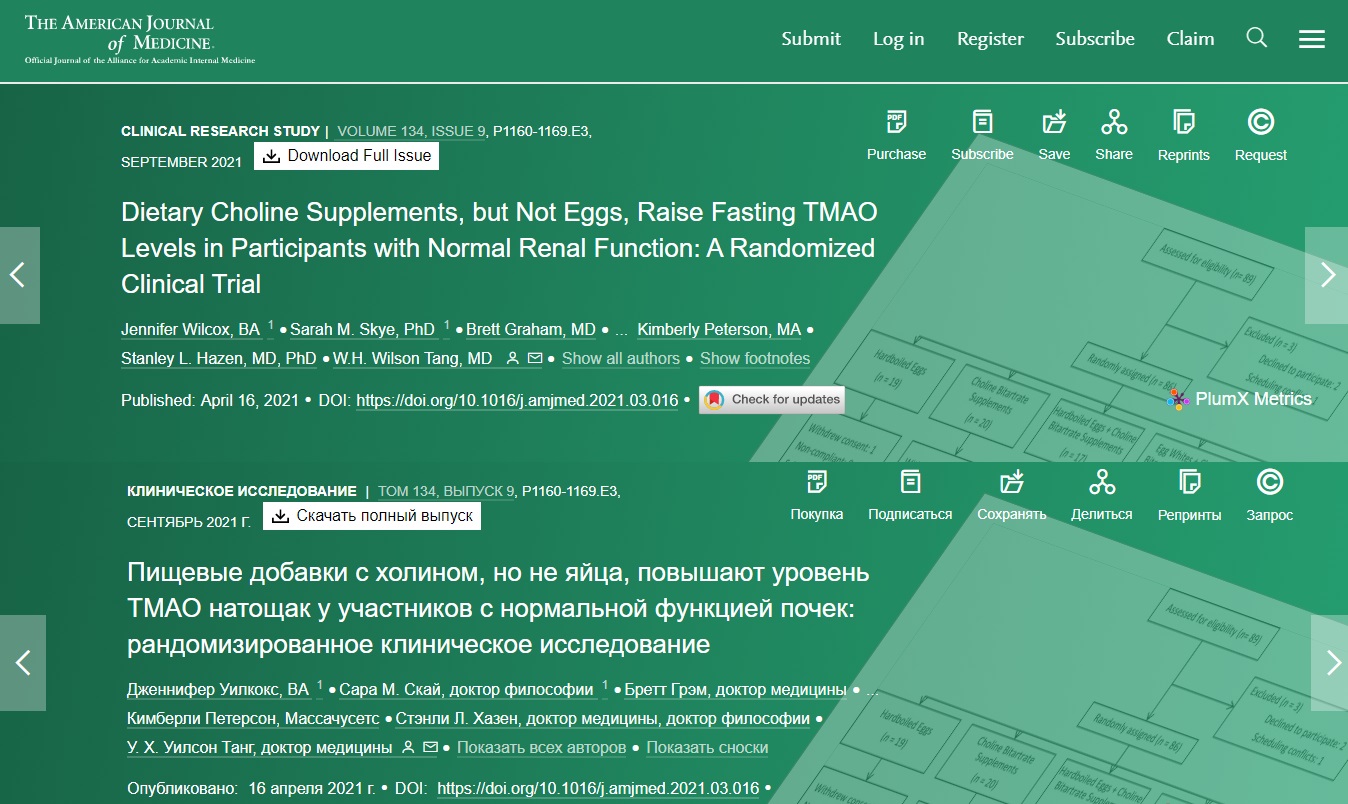
Task: Click the Запрос copyright icon
Action: pos(1270,482)
